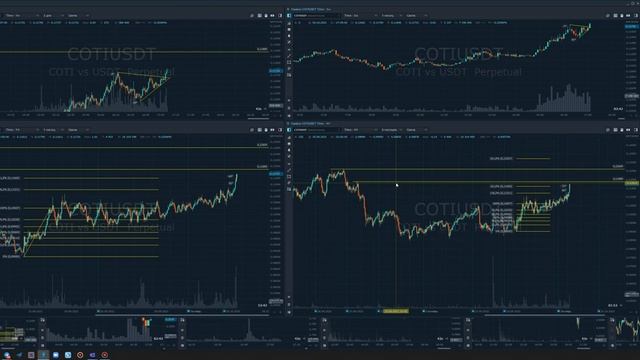Open the last red circular taskbar icon
The width and height of the screenshot is (640, 360).
(105, 355)
